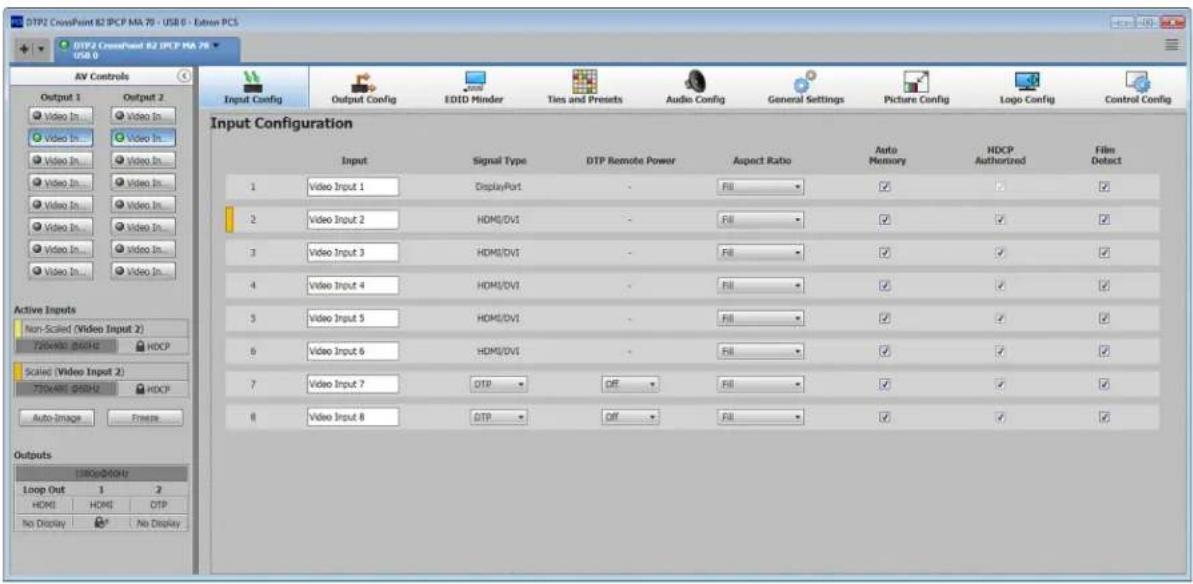This screenshot has width=1193, height=584.
Task: Toggle Film Detect for Video Input 6
Action: [x=1104, y=352]
